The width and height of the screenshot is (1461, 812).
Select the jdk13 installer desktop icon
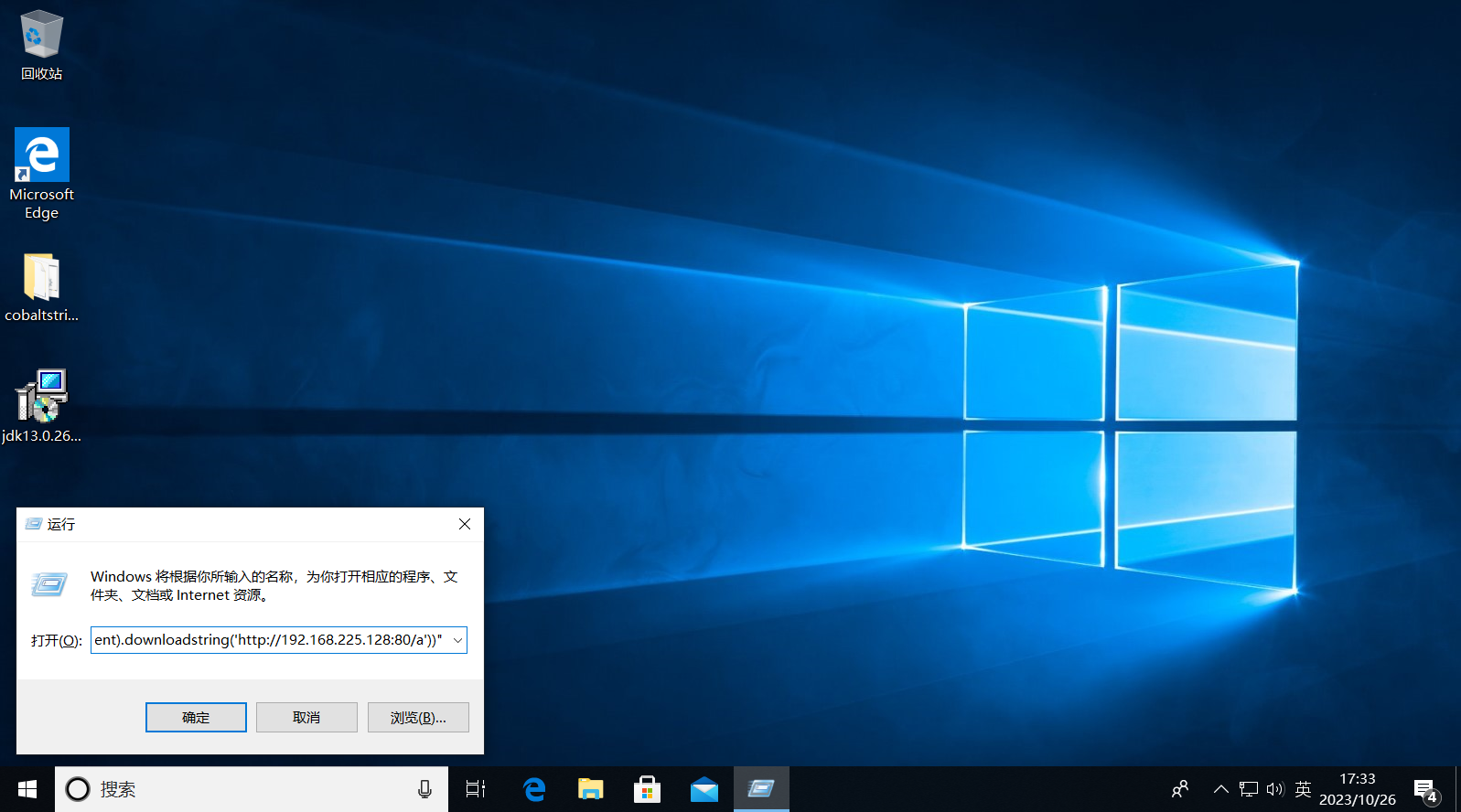coord(41,397)
